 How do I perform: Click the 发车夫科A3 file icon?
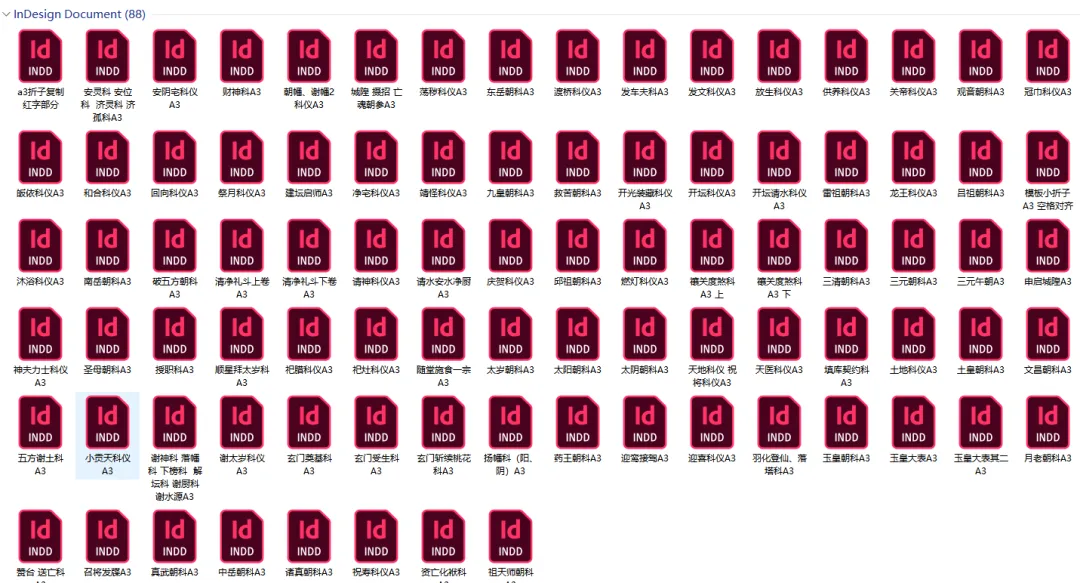coord(645,56)
